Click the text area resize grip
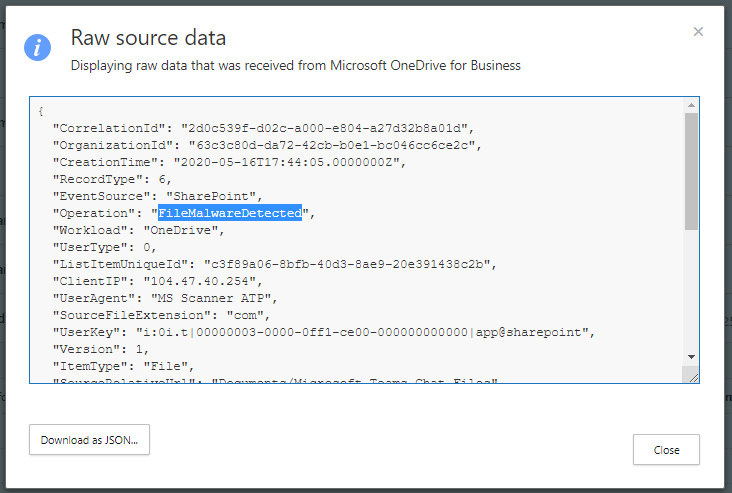This screenshot has width=732, height=493. pos(691,376)
